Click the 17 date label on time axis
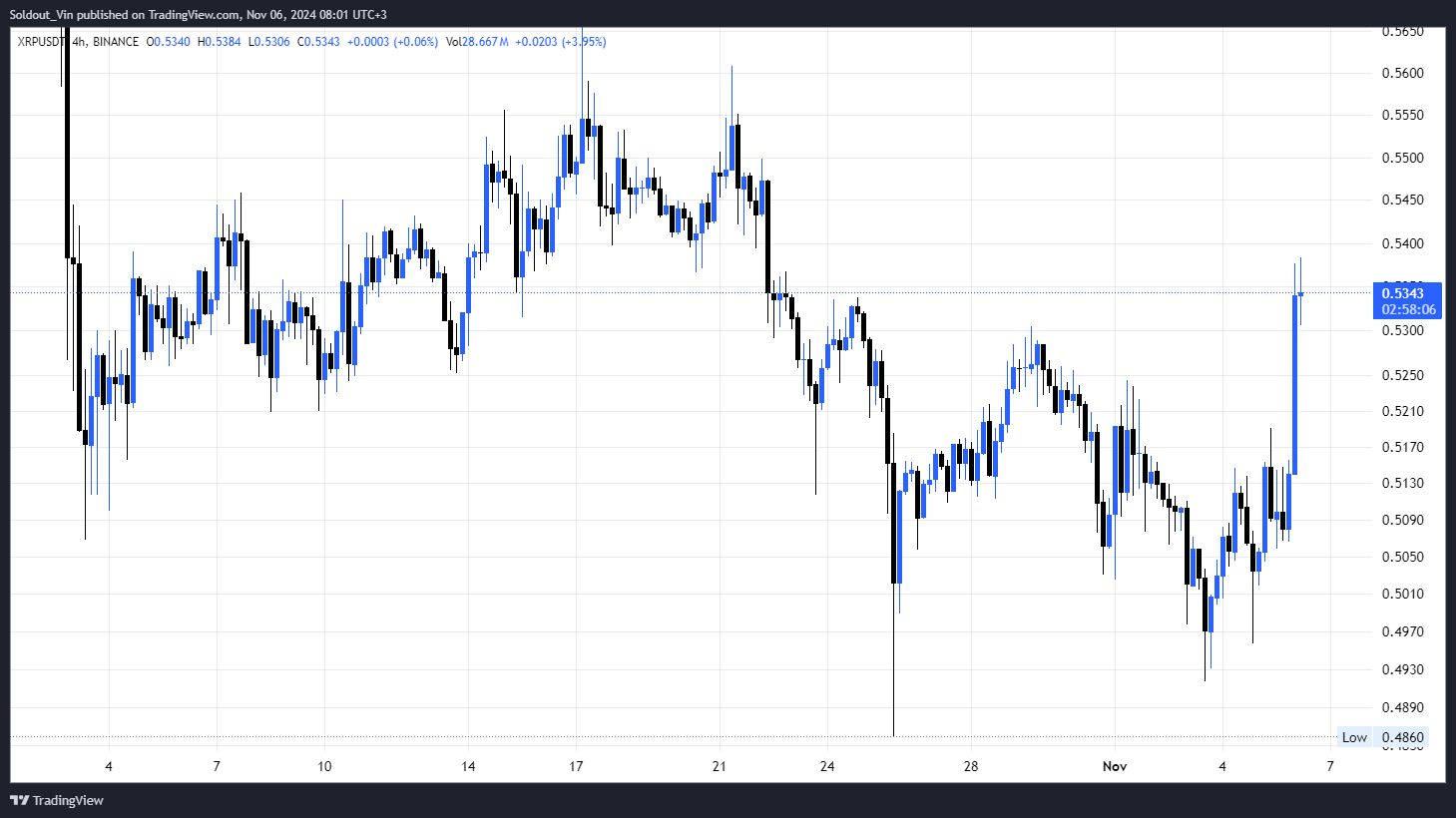The width and height of the screenshot is (1456, 818). coord(576,766)
